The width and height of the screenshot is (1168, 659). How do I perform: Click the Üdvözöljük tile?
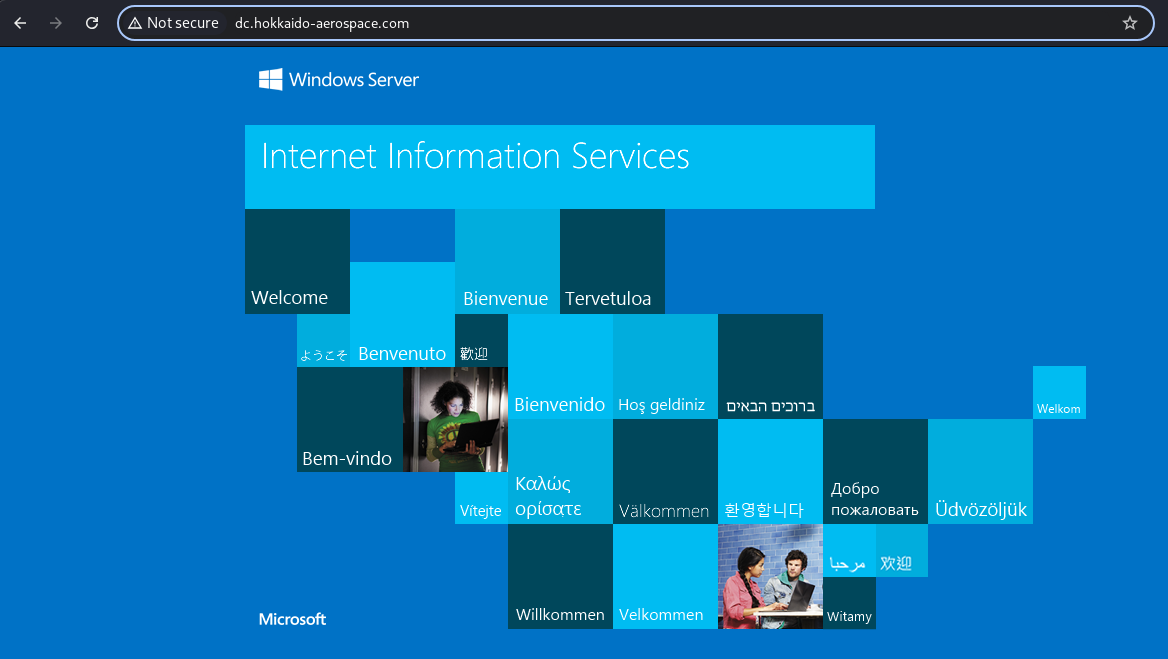click(980, 471)
